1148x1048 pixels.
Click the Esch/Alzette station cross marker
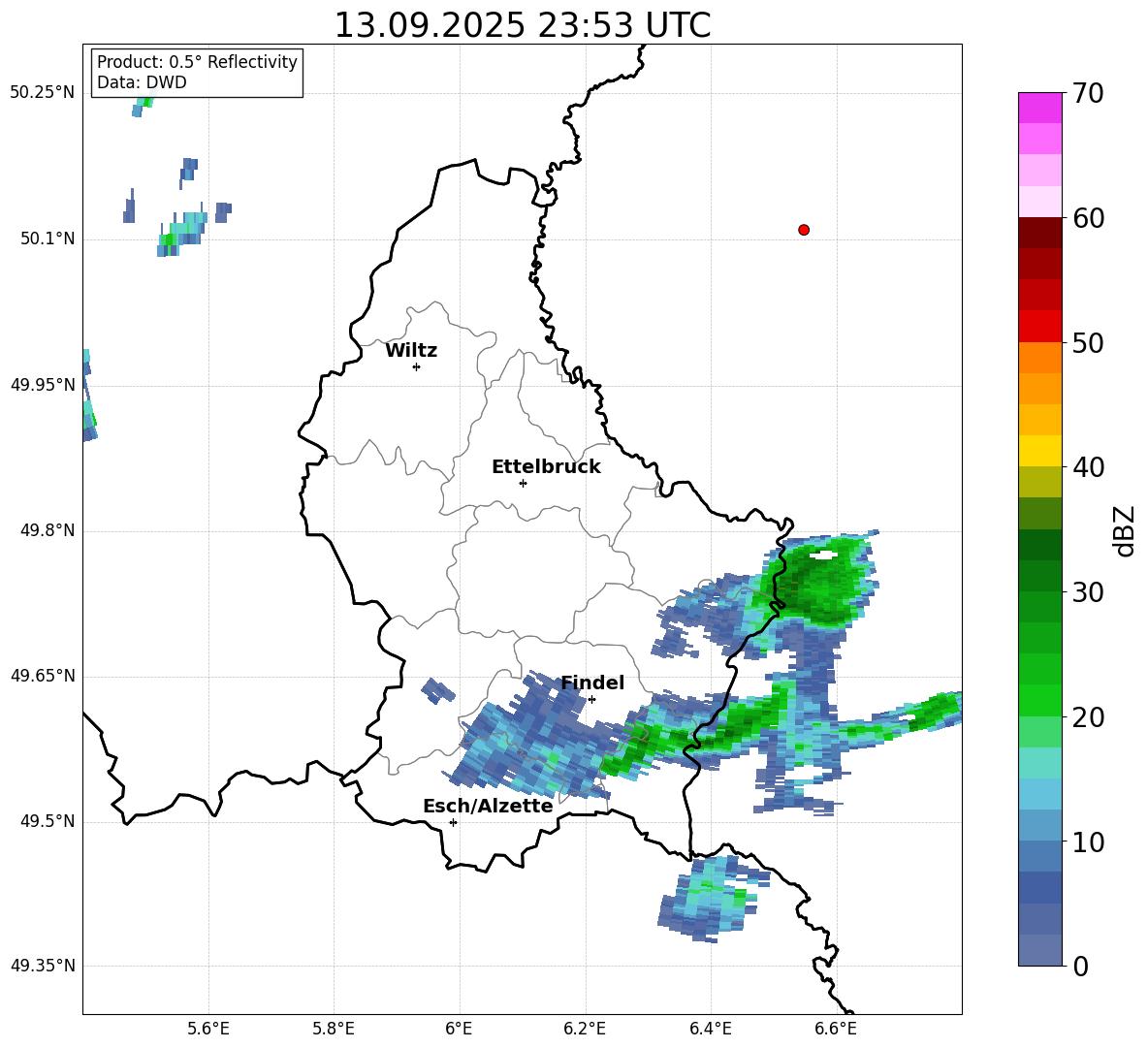[453, 822]
